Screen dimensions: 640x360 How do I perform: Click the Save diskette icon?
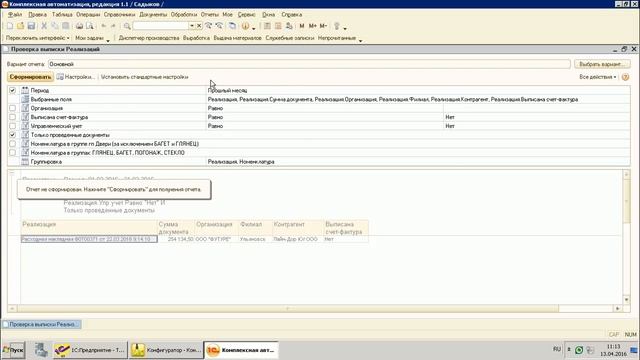pos(31,26)
